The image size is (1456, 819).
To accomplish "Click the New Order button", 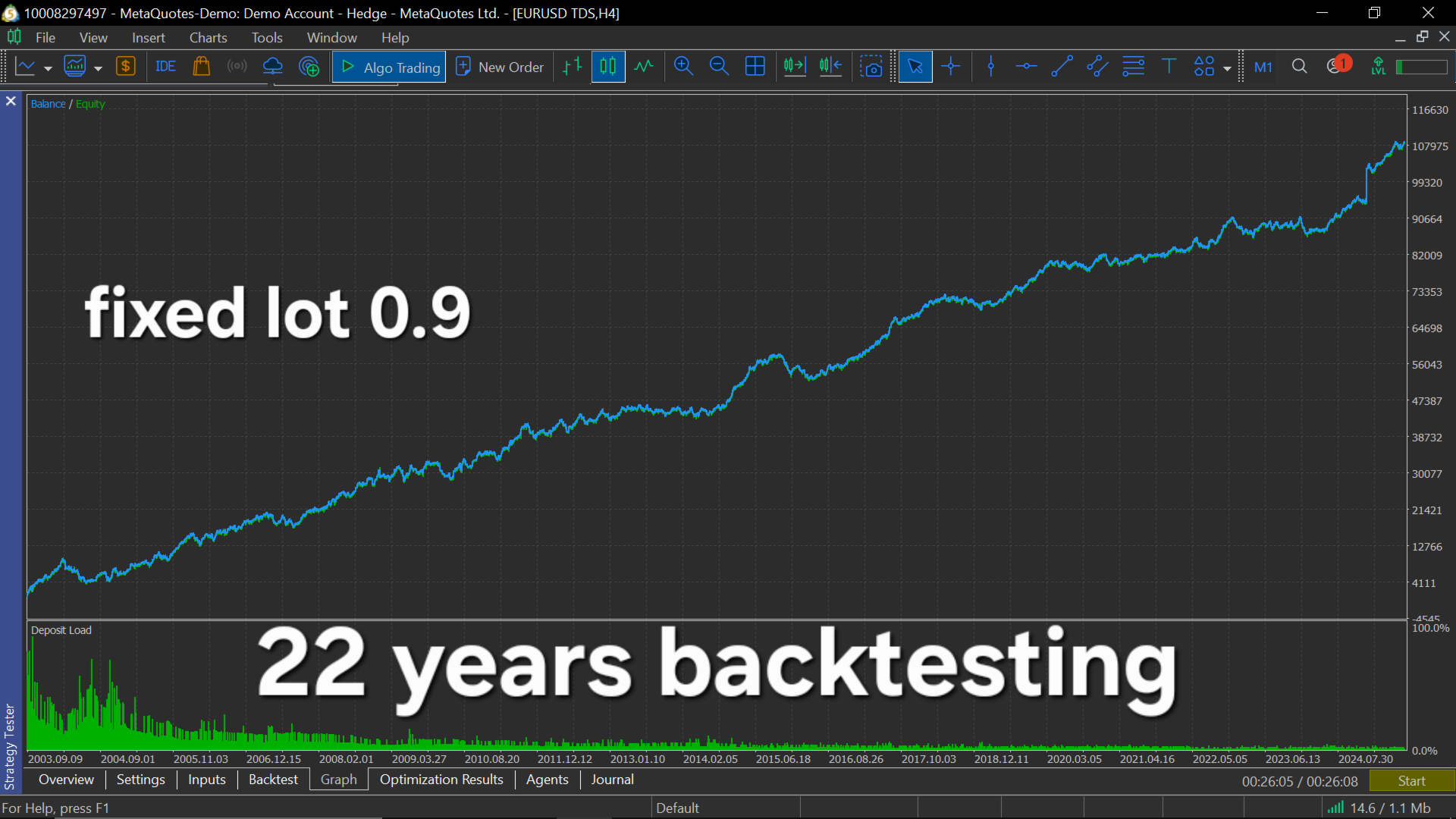I will point(500,67).
